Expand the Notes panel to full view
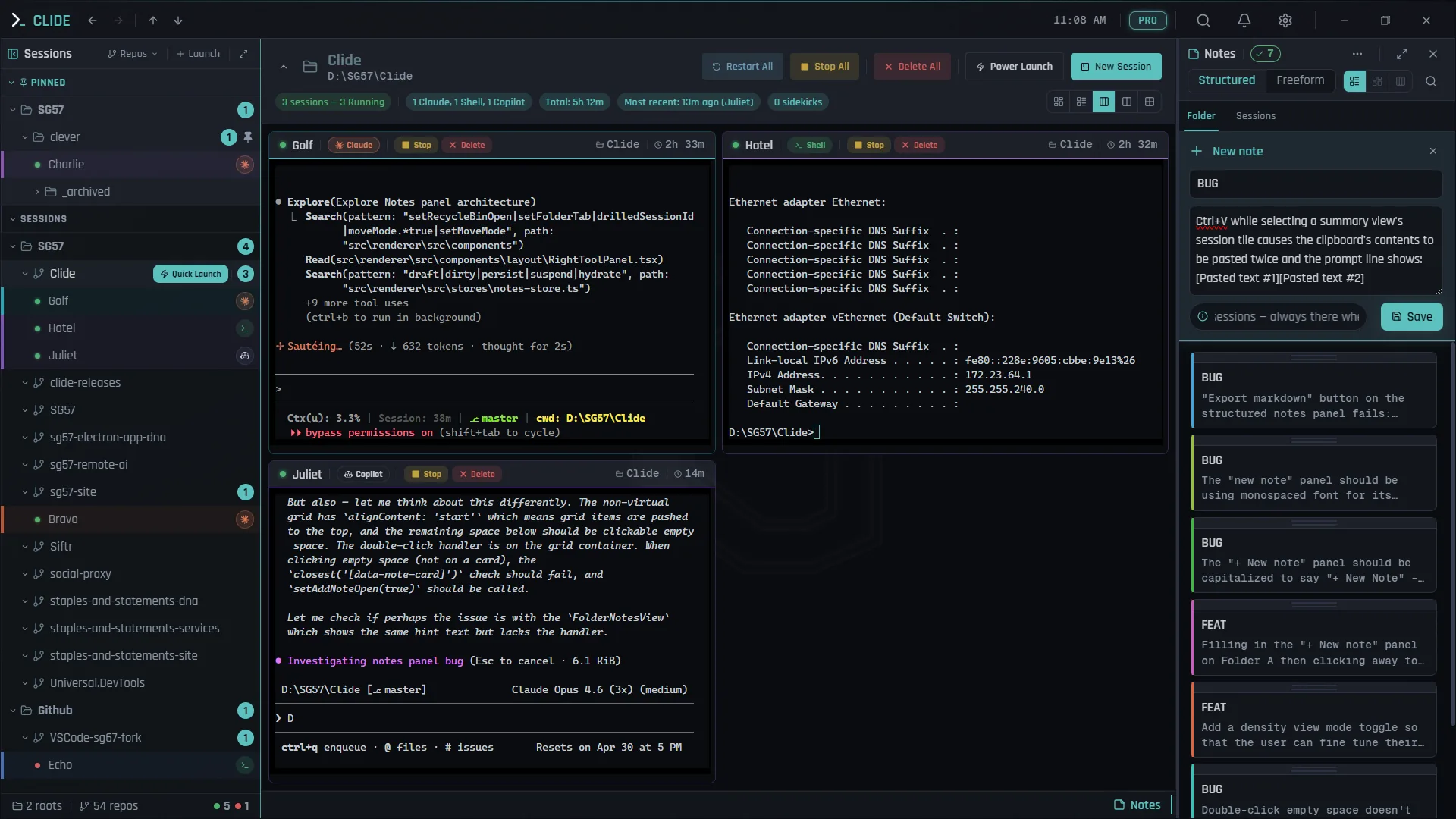The width and height of the screenshot is (1456, 819). (1402, 54)
